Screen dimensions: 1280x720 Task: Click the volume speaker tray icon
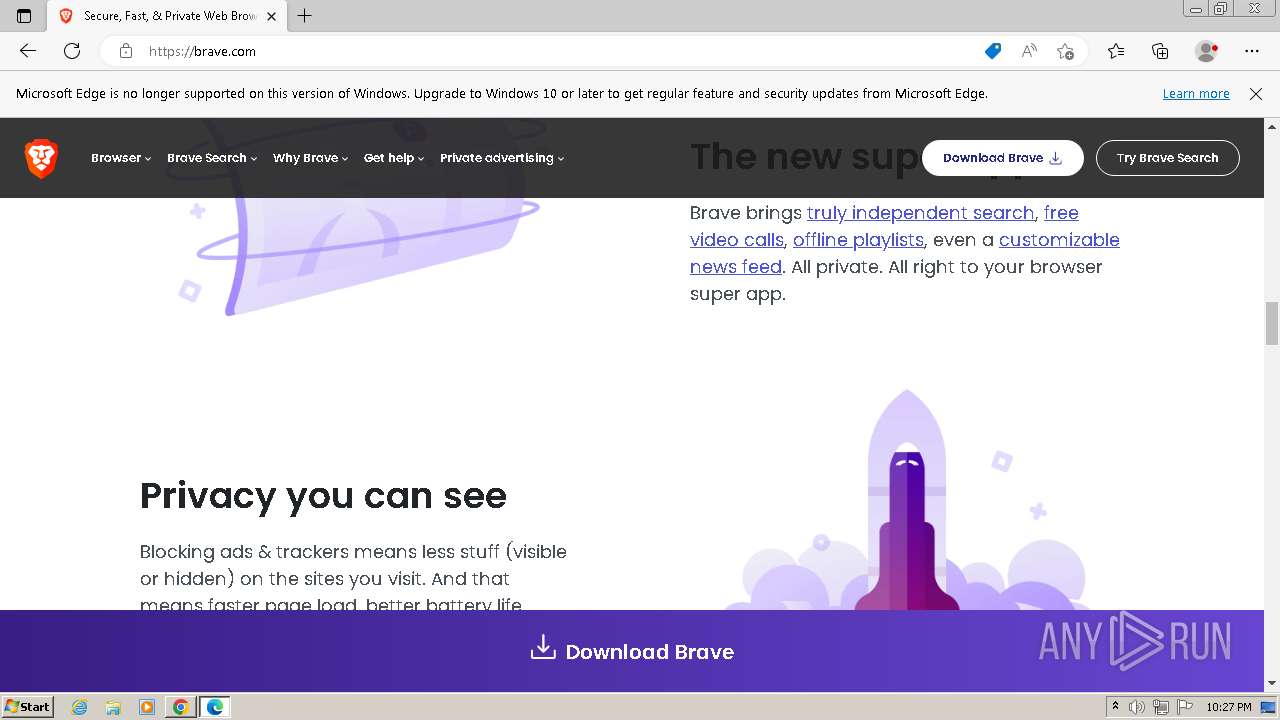click(x=1137, y=707)
